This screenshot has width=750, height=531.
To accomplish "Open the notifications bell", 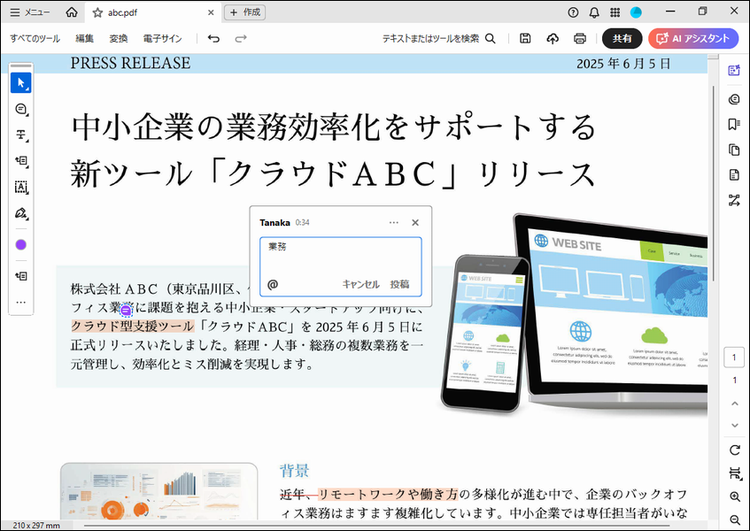I will point(594,12).
